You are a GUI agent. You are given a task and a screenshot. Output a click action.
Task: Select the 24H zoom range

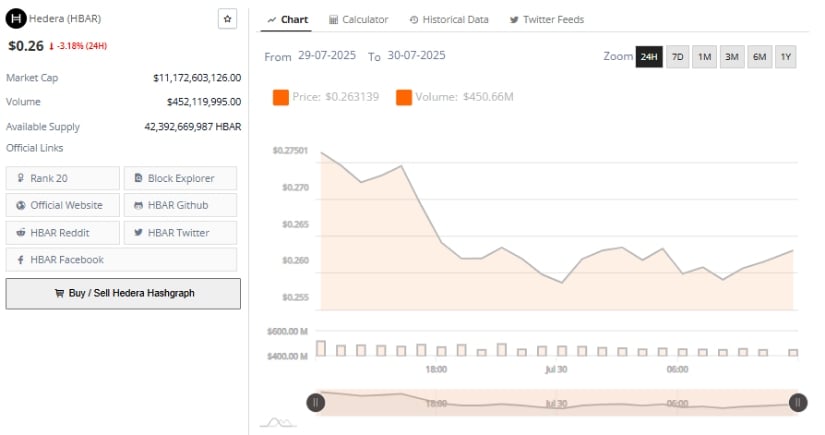click(649, 57)
